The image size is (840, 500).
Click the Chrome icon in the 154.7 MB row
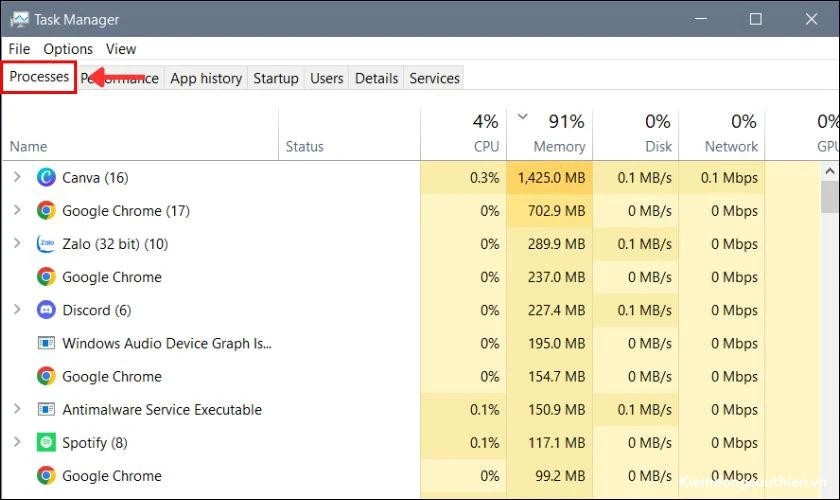(x=46, y=376)
